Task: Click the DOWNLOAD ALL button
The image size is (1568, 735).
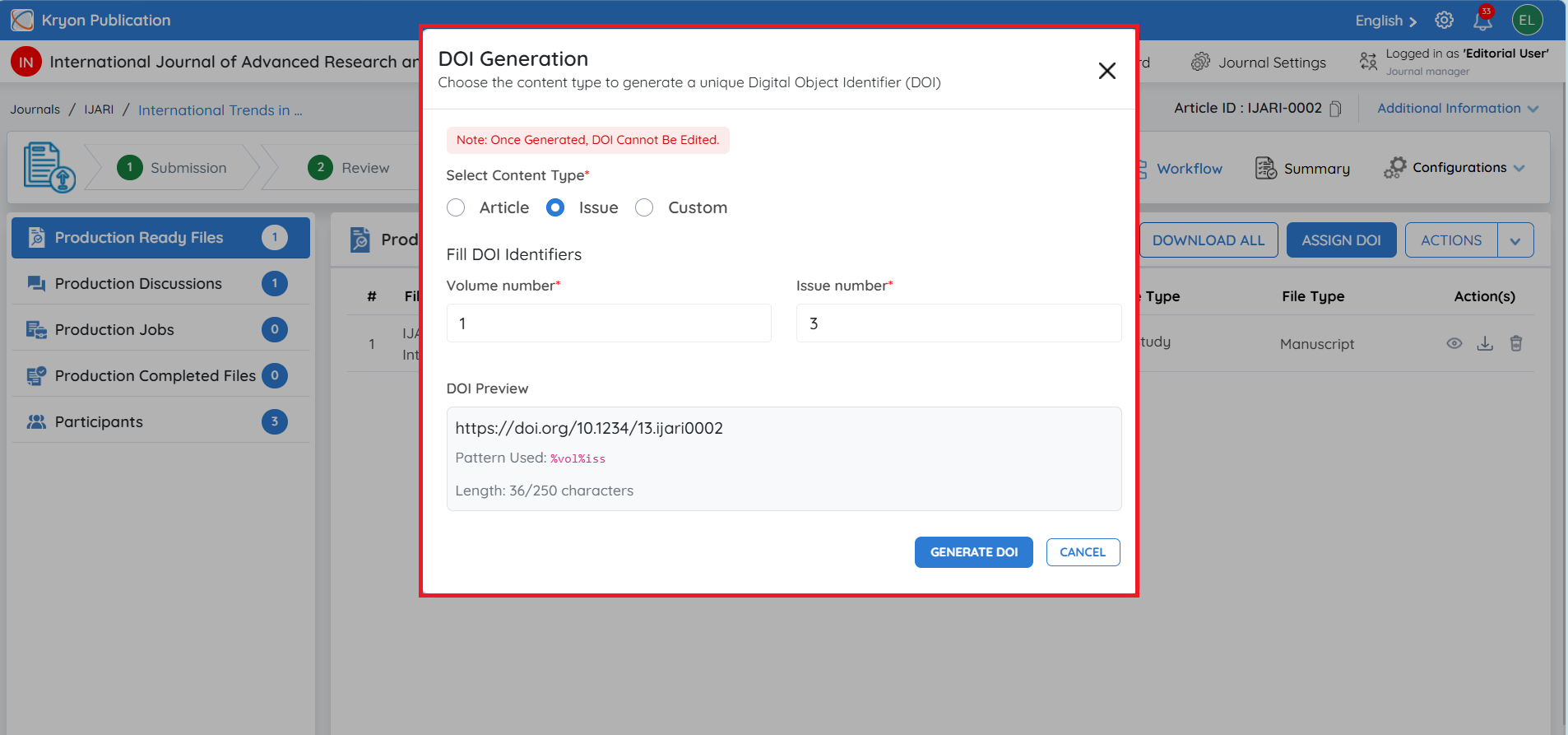Action: [x=1208, y=240]
